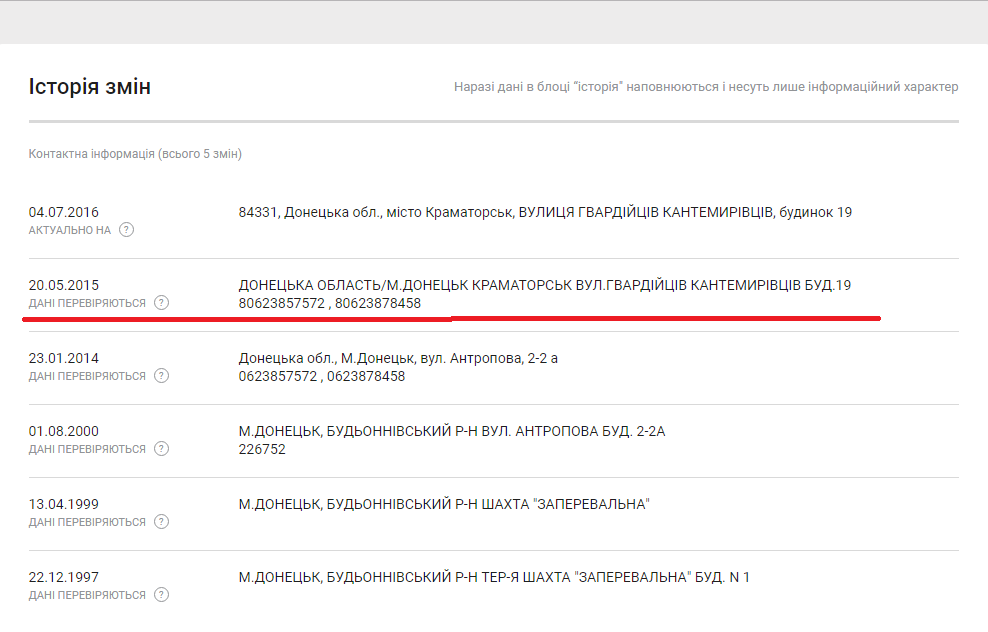The image size is (988, 632).
Task: Click the "АКТУАЛЬНО НА" status label
Action: click(70, 230)
